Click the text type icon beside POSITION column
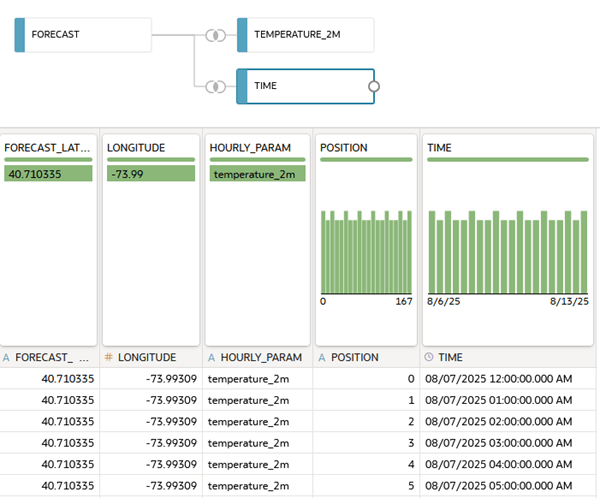This screenshot has width=600, height=498. pos(322,358)
